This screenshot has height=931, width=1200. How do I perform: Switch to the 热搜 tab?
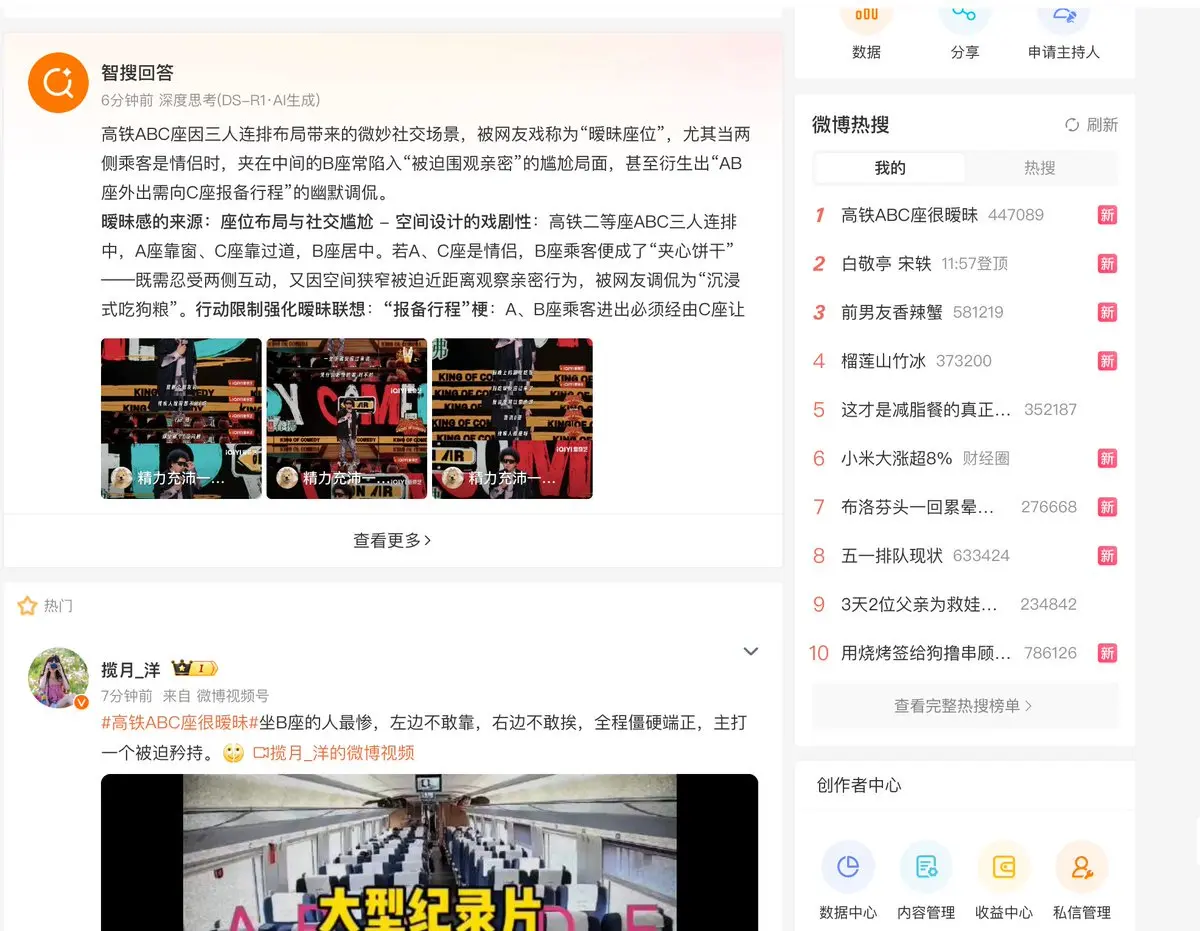[1040, 168]
